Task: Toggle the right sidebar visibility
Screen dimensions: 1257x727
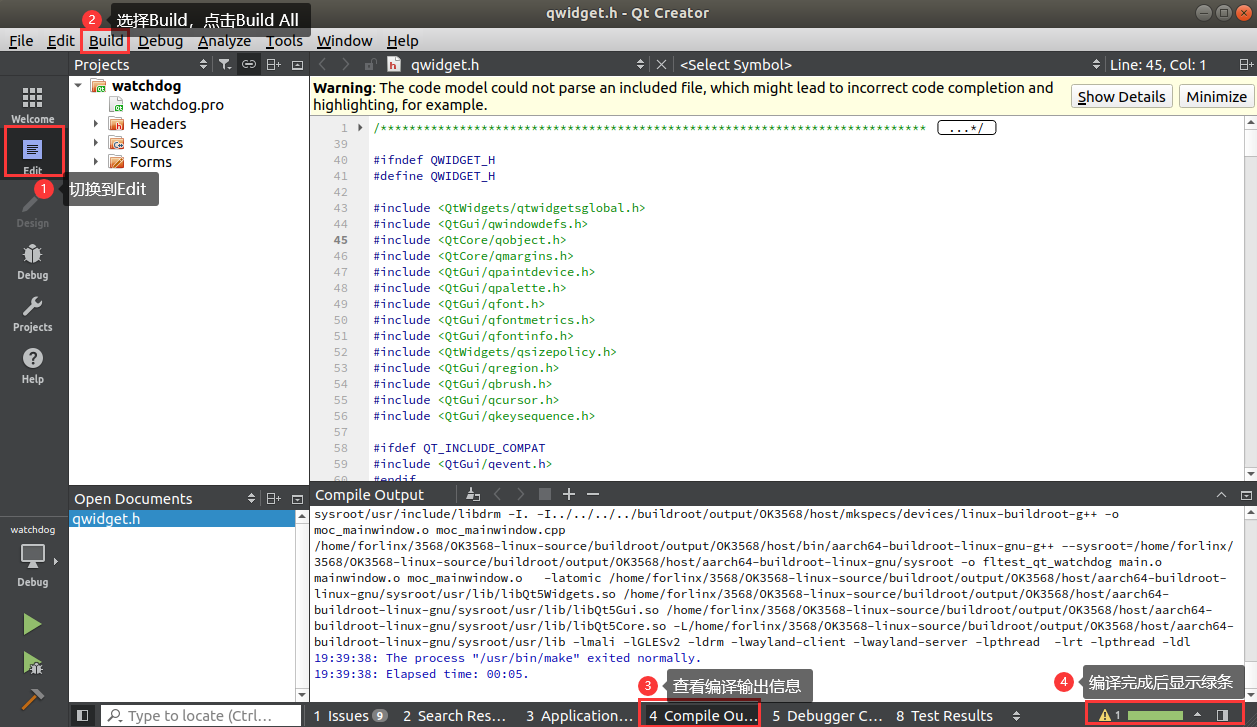Action: [x=1222, y=716]
